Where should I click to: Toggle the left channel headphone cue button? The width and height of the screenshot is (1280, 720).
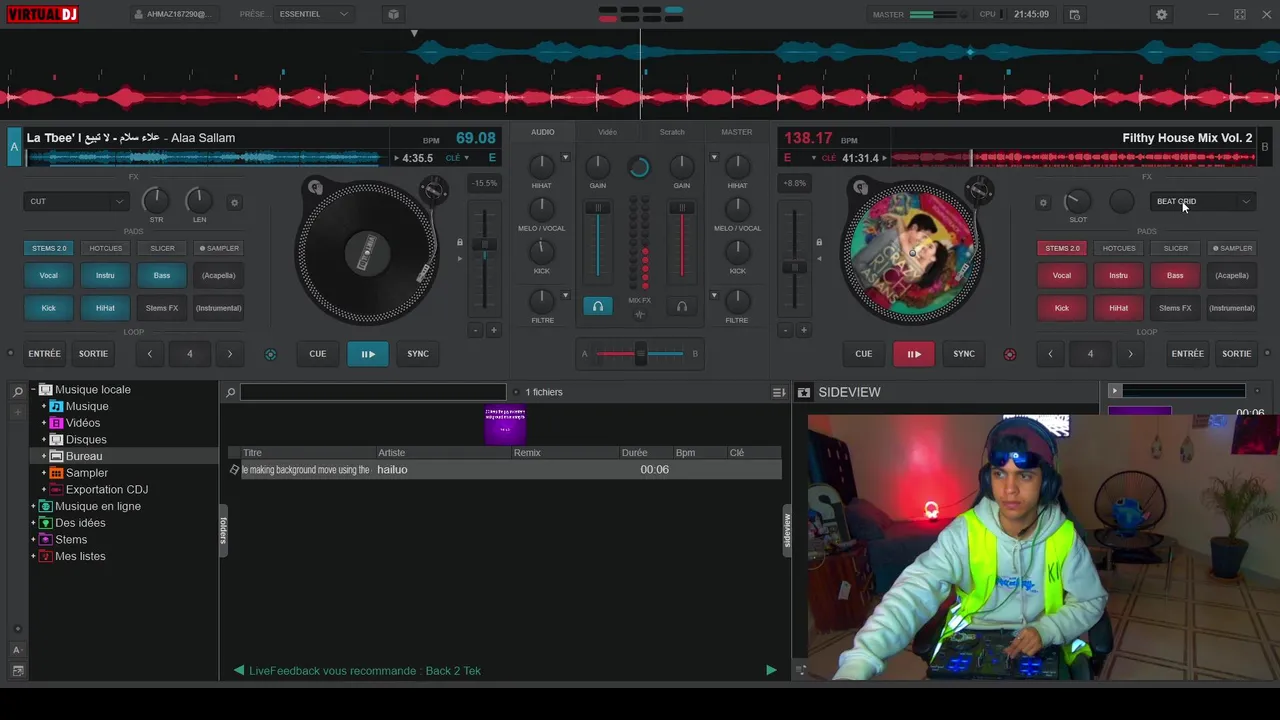(598, 307)
